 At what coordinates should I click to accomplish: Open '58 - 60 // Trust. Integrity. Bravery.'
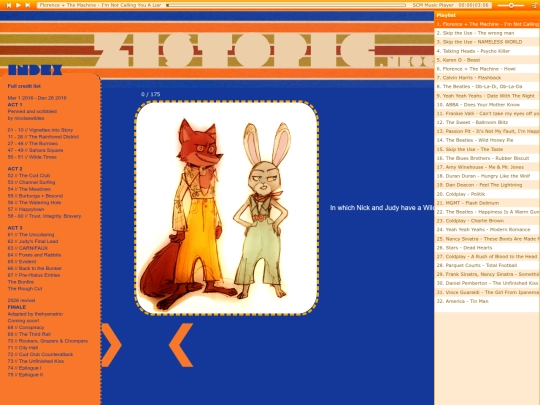[45, 216]
